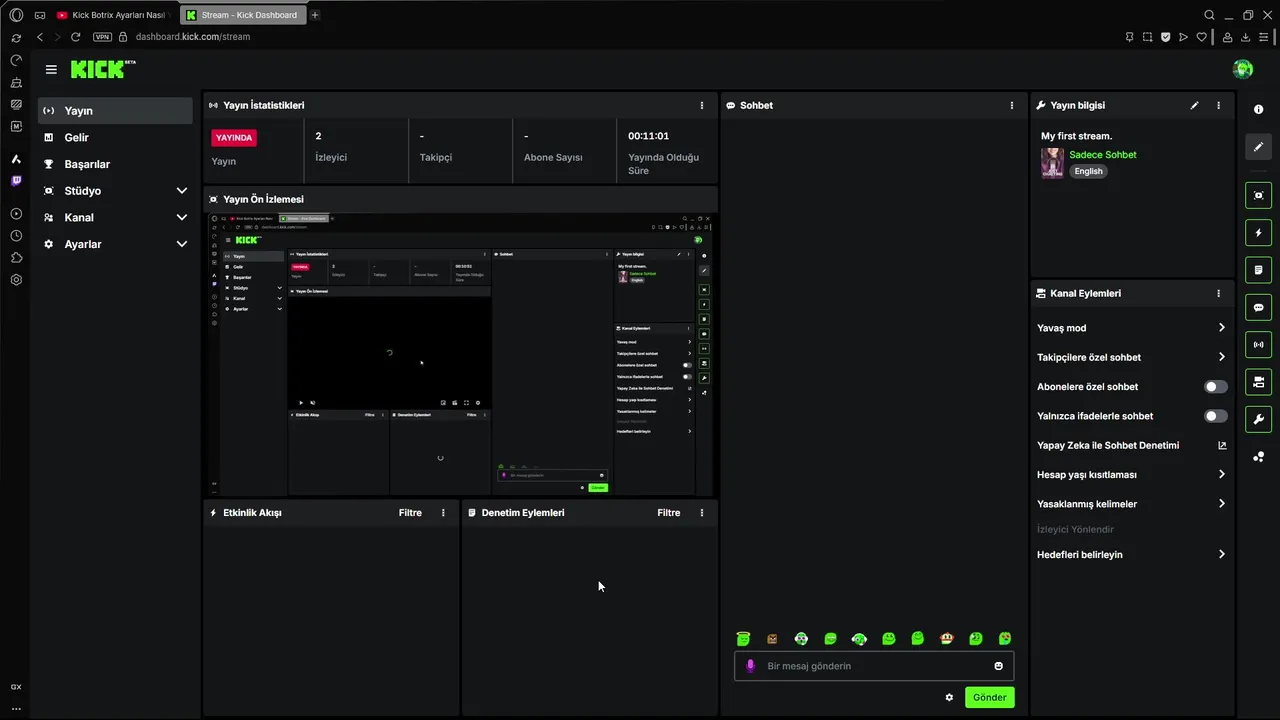
Task: Open Denetim Eylemleri panel options menu
Action: (x=702, y=513)
